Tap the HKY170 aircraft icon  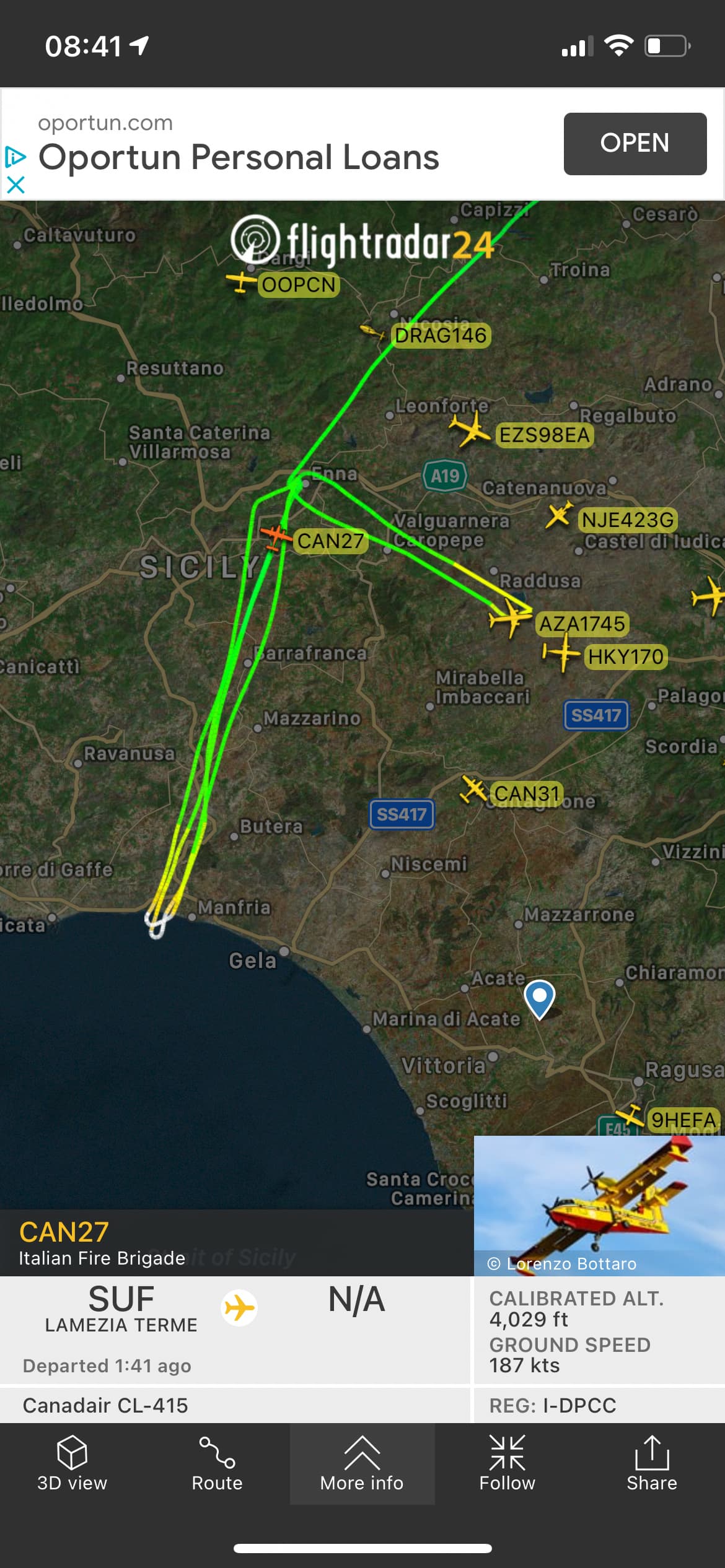click(x=561, y=652)
